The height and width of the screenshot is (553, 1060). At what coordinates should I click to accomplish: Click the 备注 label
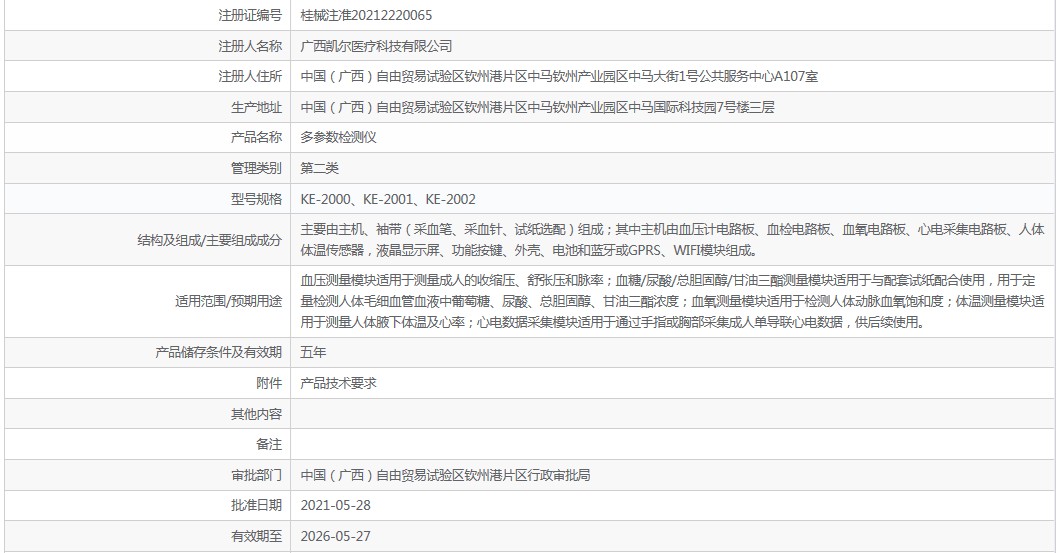[x=269, y=444]
